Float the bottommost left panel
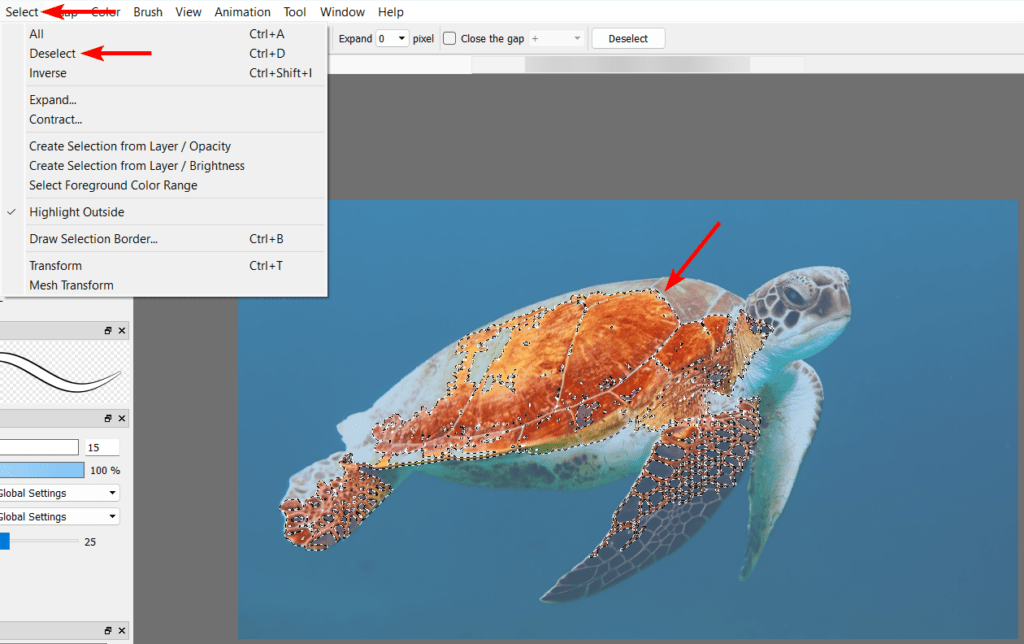 click(109, 631)
